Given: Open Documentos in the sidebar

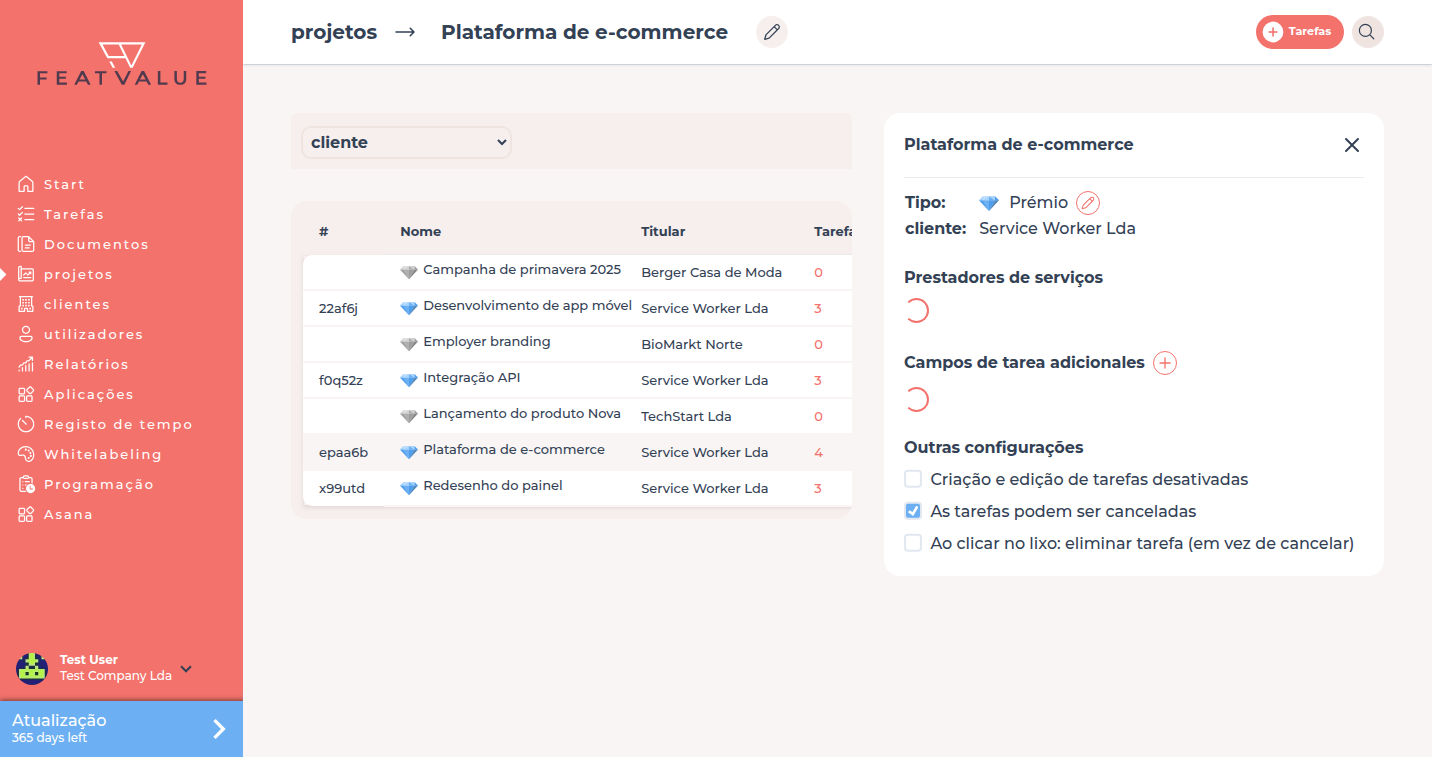Looking at the screenshot, I should pos(96,244).
